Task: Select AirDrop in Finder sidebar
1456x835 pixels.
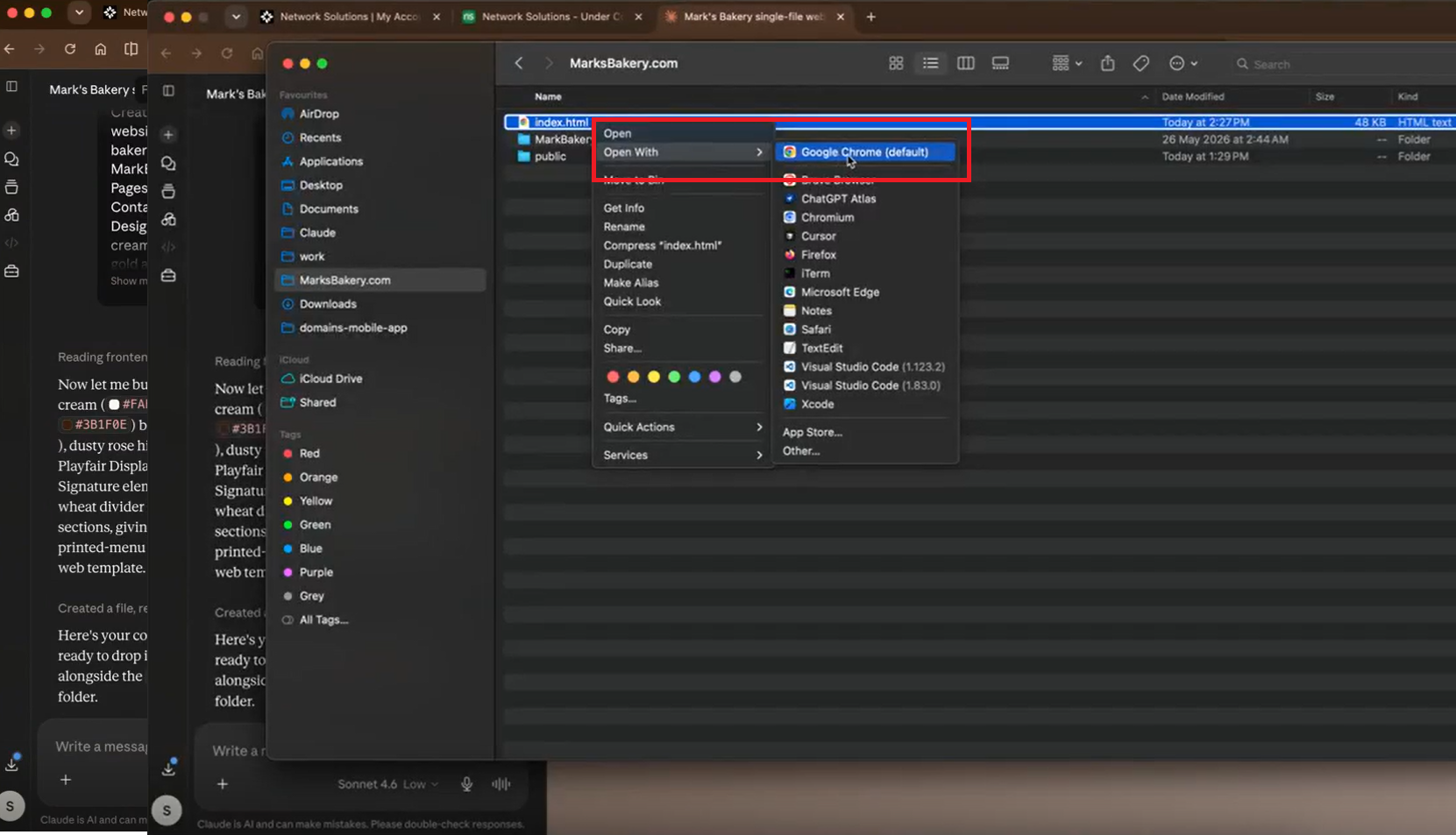Action: tap(319, 114)
